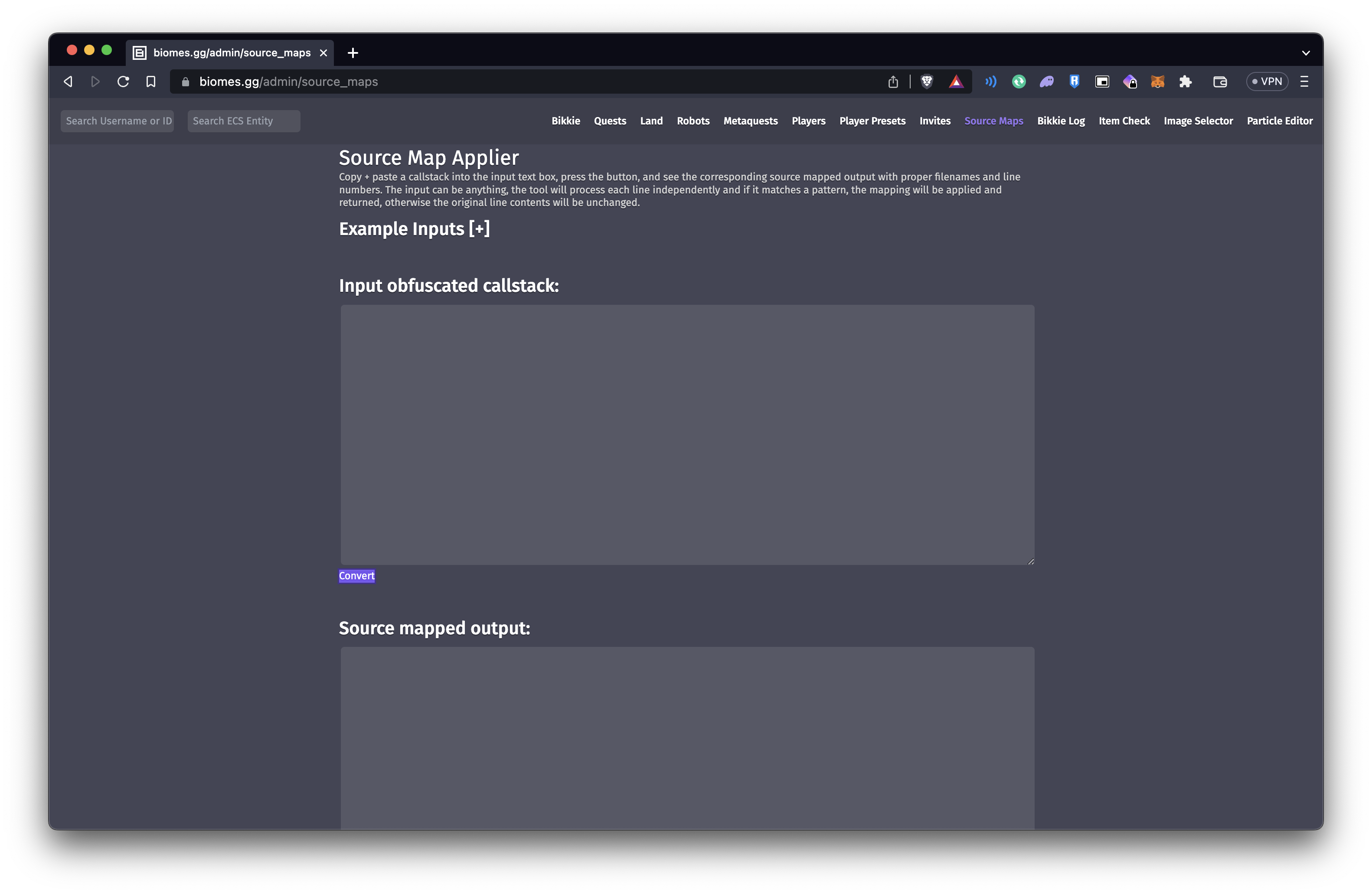Toggle picture-in-picture extension icon
Screen dimensions: 1372x894
pyautogui.click(x=1102, y=82)
